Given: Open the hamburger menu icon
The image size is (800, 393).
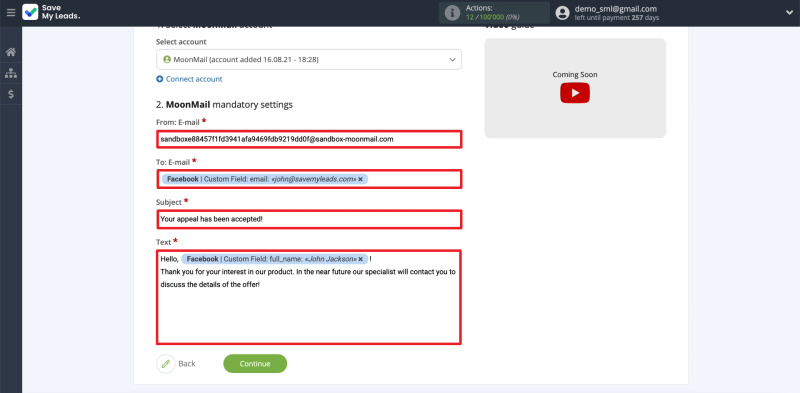Looking at the screenshot, I should tap(11, 13).
